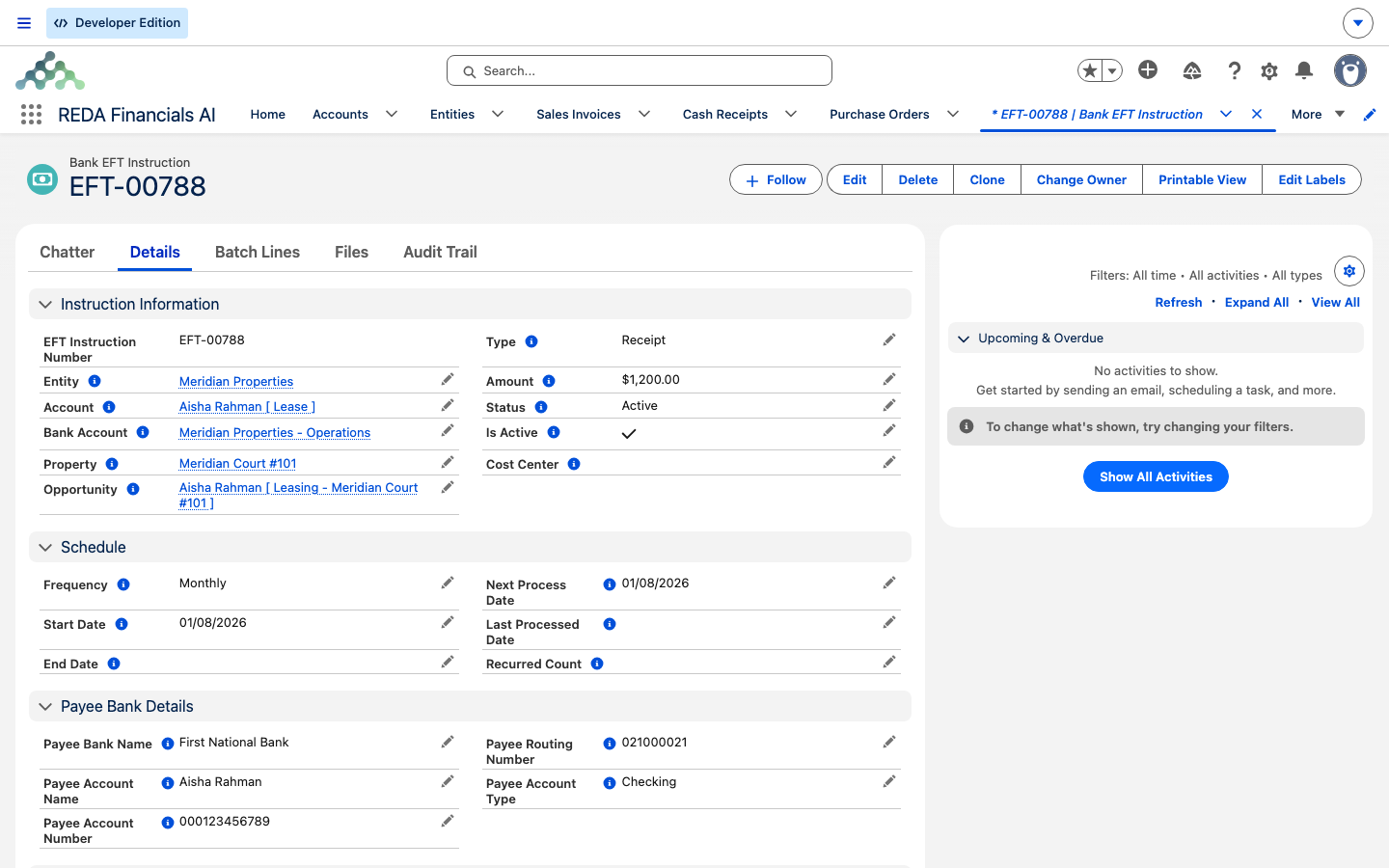Edit navigation bar pencil icon
Viewport: 1389px width, 868px height.
pyautogui.click(x=1370, y=115)
